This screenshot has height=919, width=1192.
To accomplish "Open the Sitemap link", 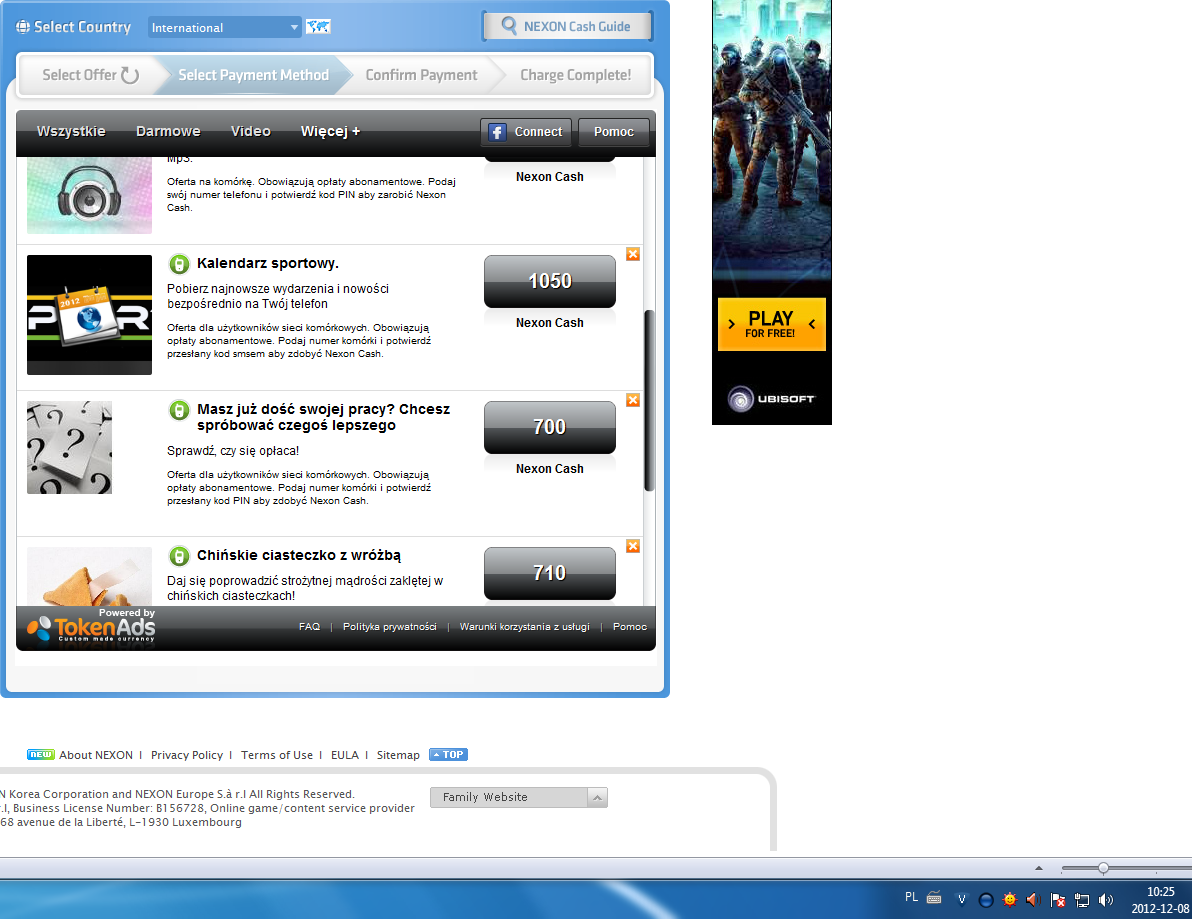I will tap(398, 755).
